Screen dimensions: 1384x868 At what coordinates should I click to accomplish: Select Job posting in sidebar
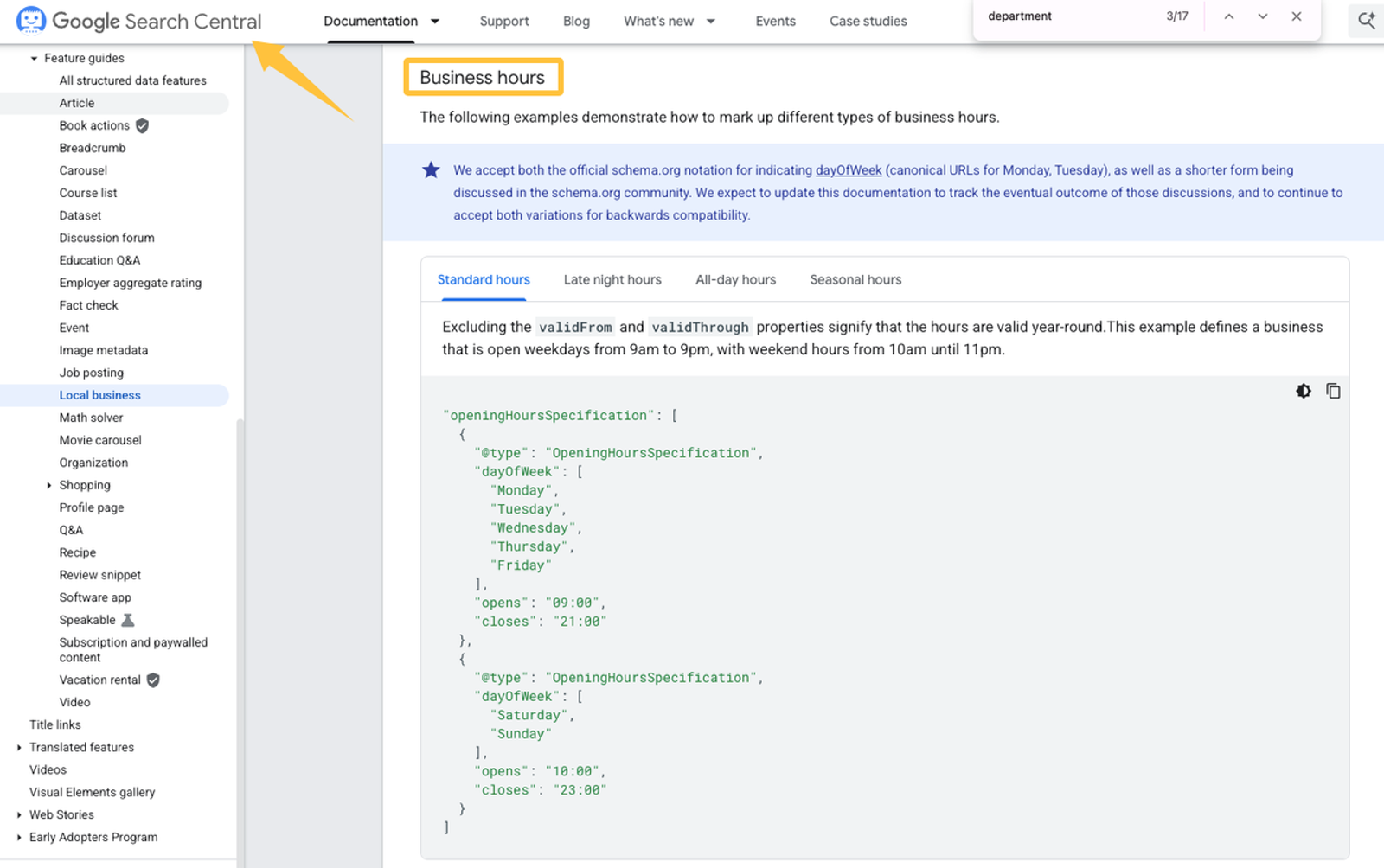pyautogui.click(x=92, y=373)
